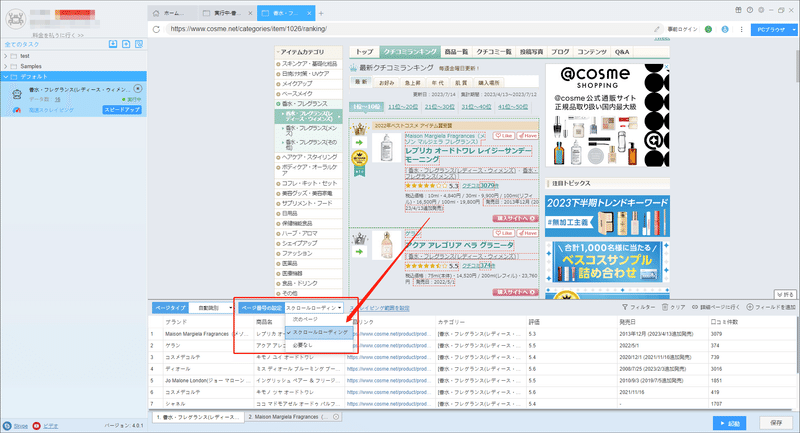Add a new tab with plus button
Viewport: 800px width, 433px height.
click(x=321, y=13)
